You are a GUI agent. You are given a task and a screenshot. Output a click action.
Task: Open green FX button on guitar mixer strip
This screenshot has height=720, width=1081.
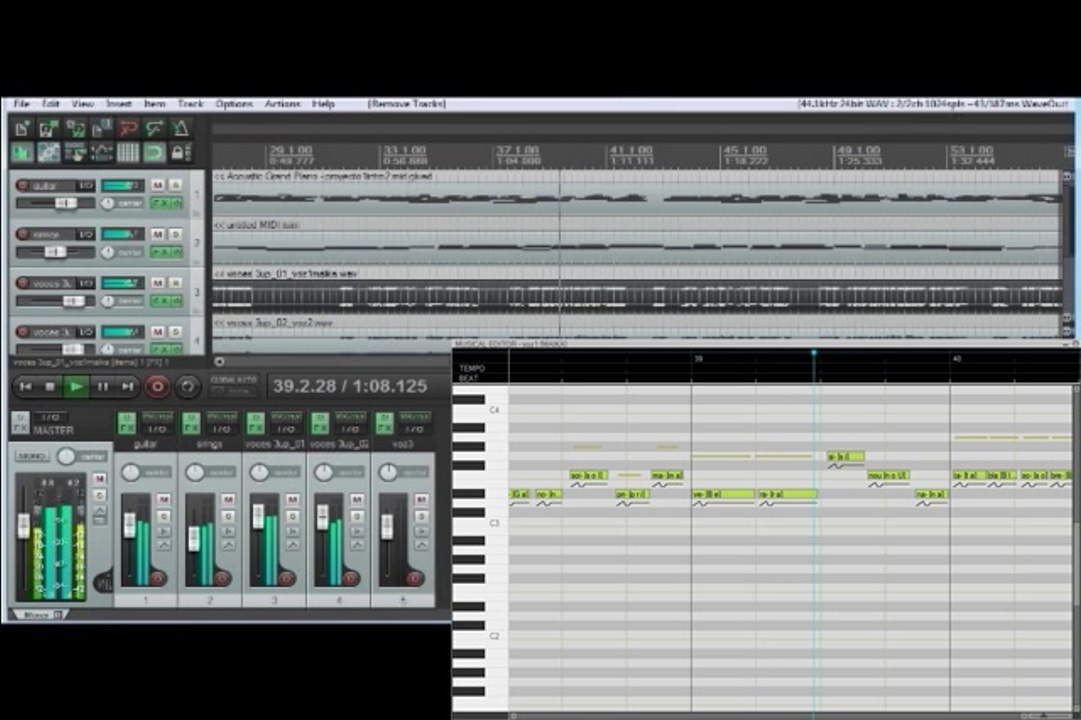tap(126, 423)
